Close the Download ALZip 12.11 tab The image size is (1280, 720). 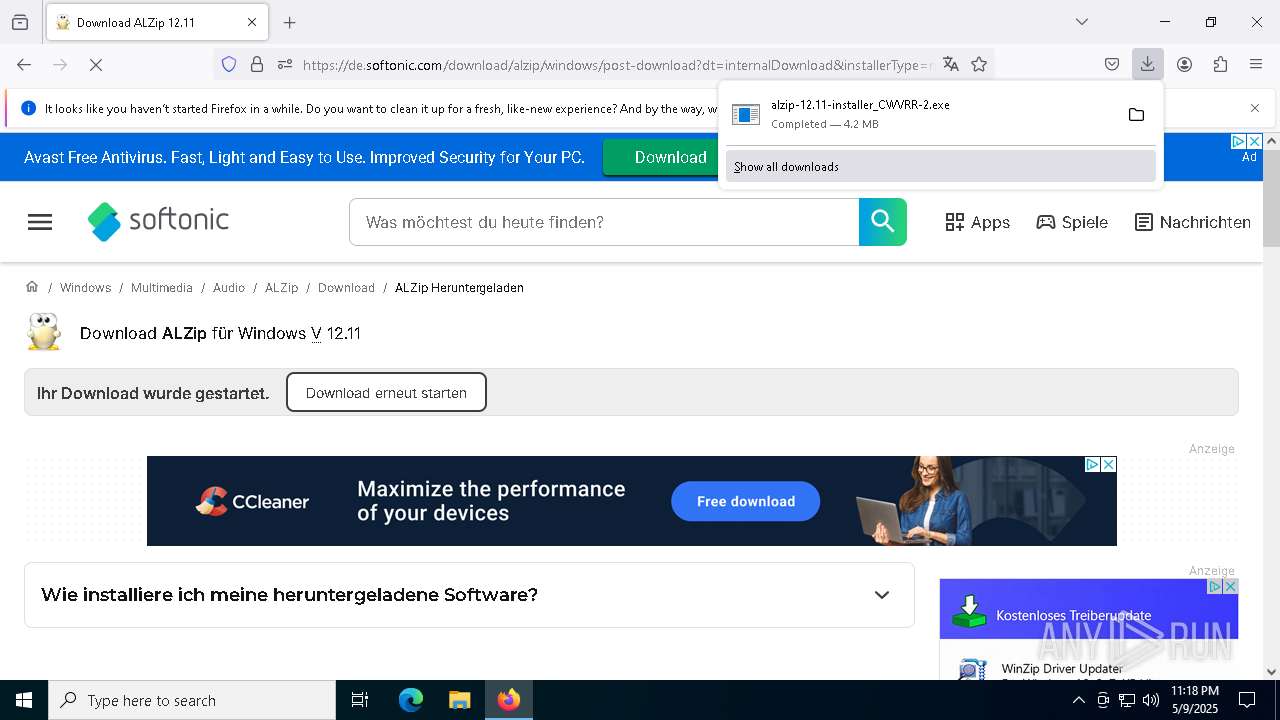(252, 22)
